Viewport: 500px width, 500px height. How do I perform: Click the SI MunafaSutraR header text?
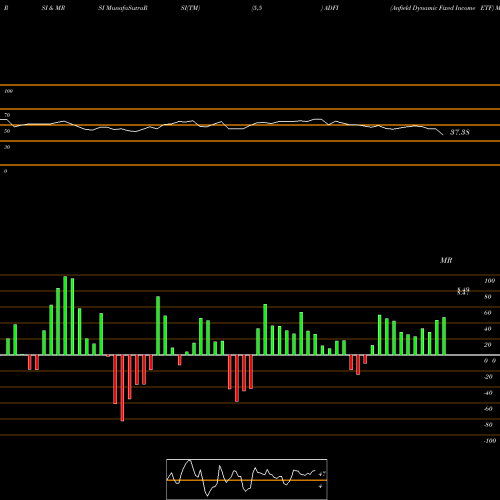coord(123,8)
